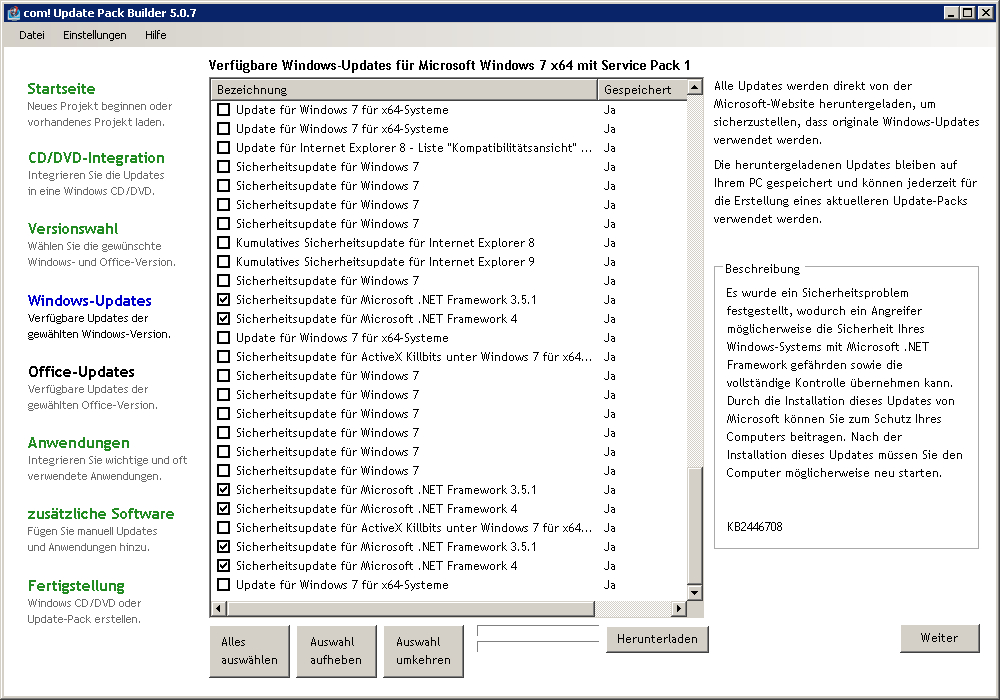1000x700 pixels.
Task: Check the lower ActiveX Killbits update checkbox
Action: [223, 528]
